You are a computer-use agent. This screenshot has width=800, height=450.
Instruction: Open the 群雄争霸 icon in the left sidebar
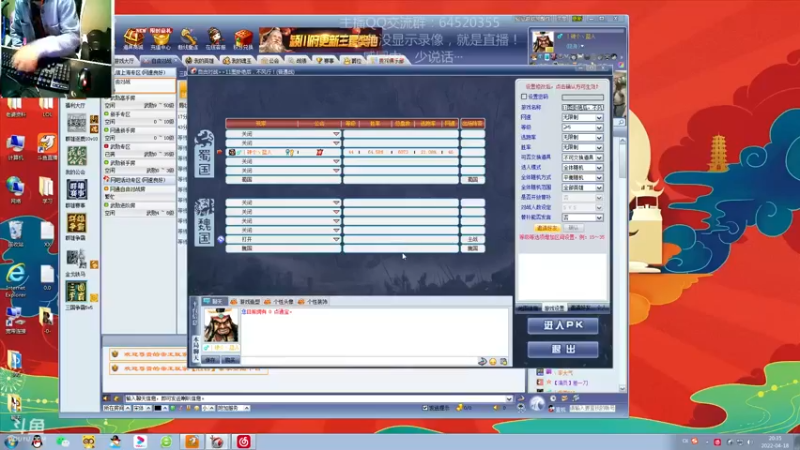click(x=77, y=223)
